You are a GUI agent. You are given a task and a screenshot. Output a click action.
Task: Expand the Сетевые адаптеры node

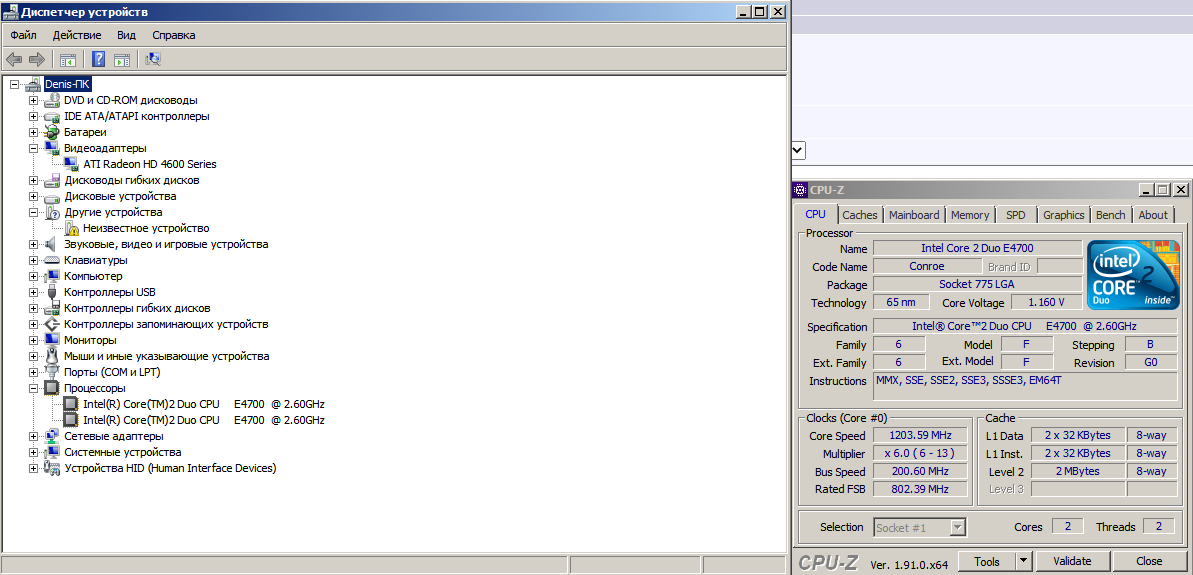point(33,436)
